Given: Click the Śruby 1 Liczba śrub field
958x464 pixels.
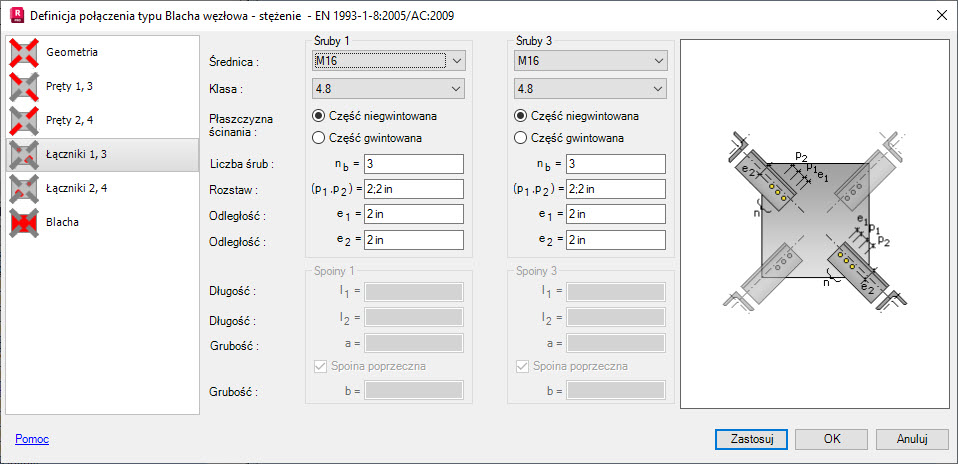Looking at the screenshot, I should 413,164.
